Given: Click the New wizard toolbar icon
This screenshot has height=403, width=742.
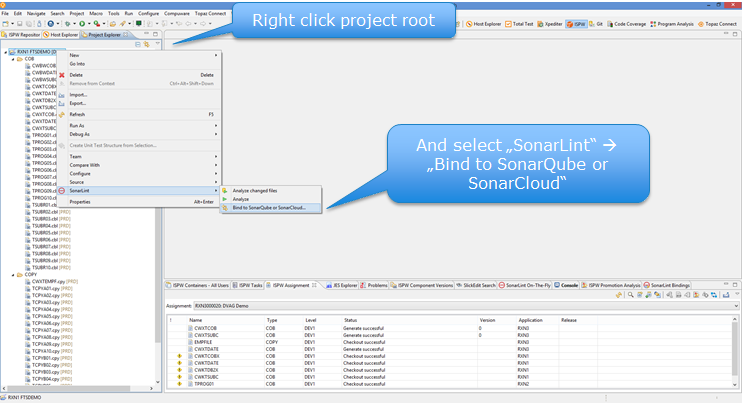Looking at the screenshot, I should point(5,24).
